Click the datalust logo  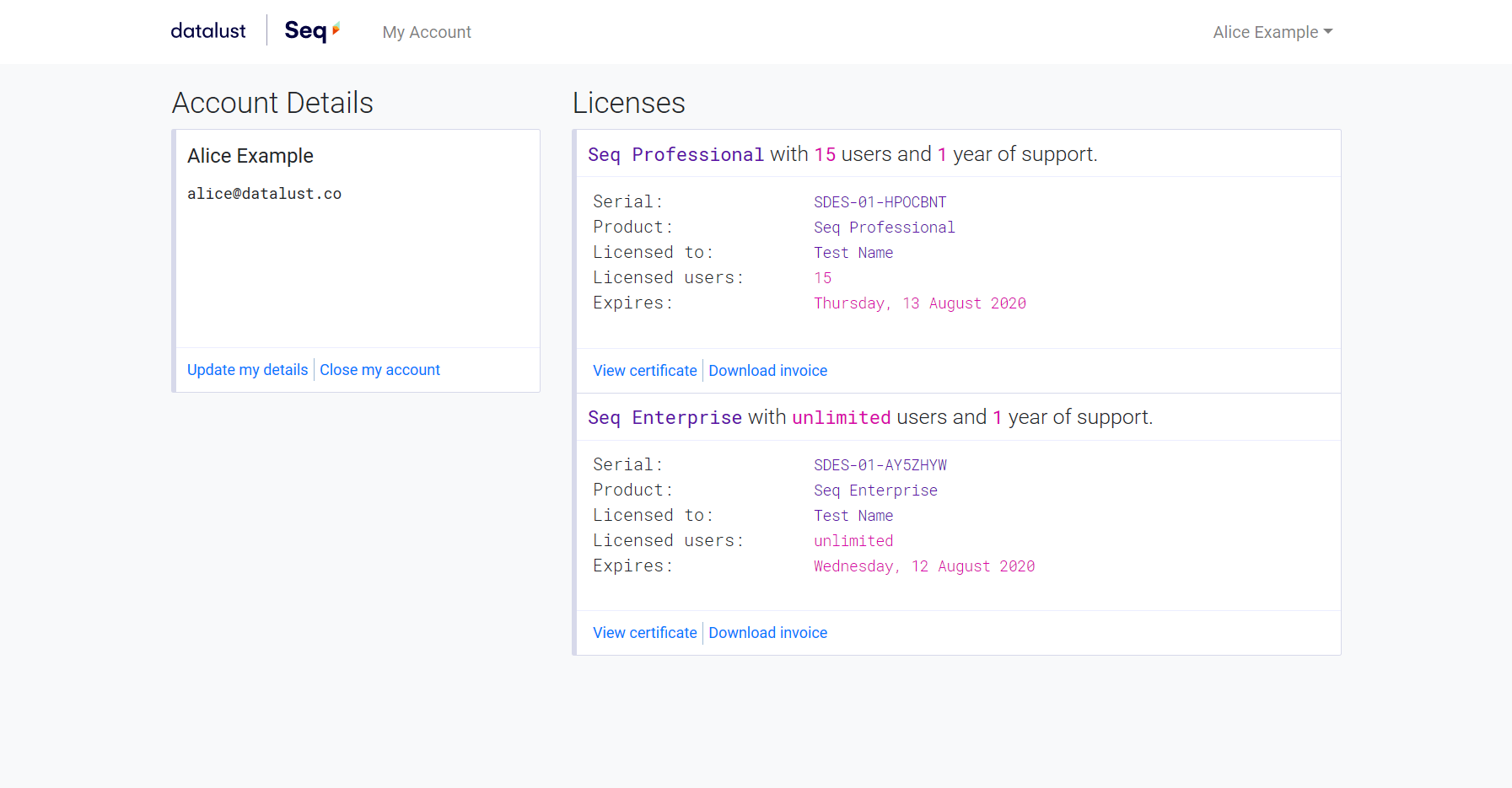click(208, 31)
